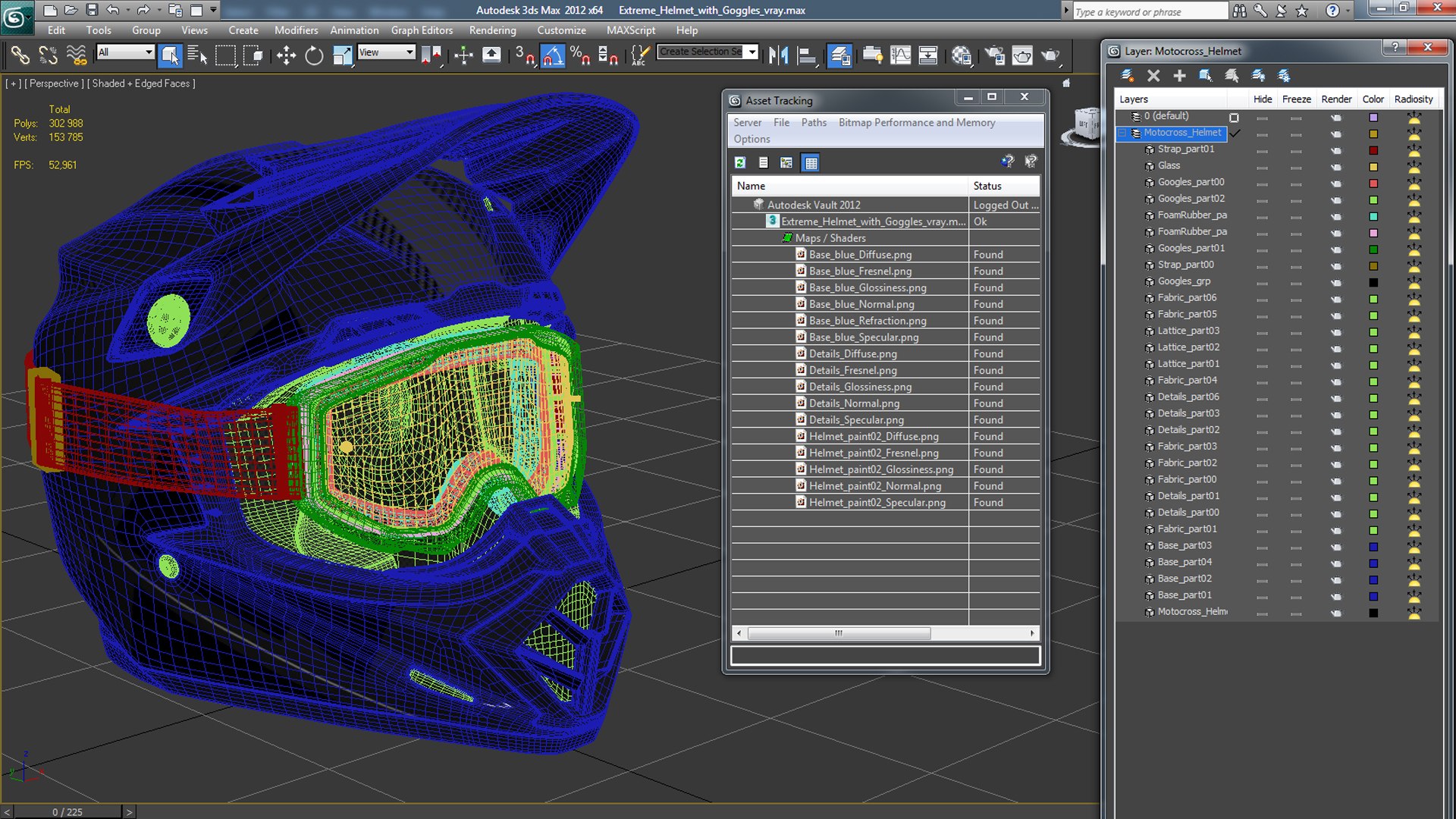
Task: Click Base_part03 blue color swatch
Action: coord(1373,547)
